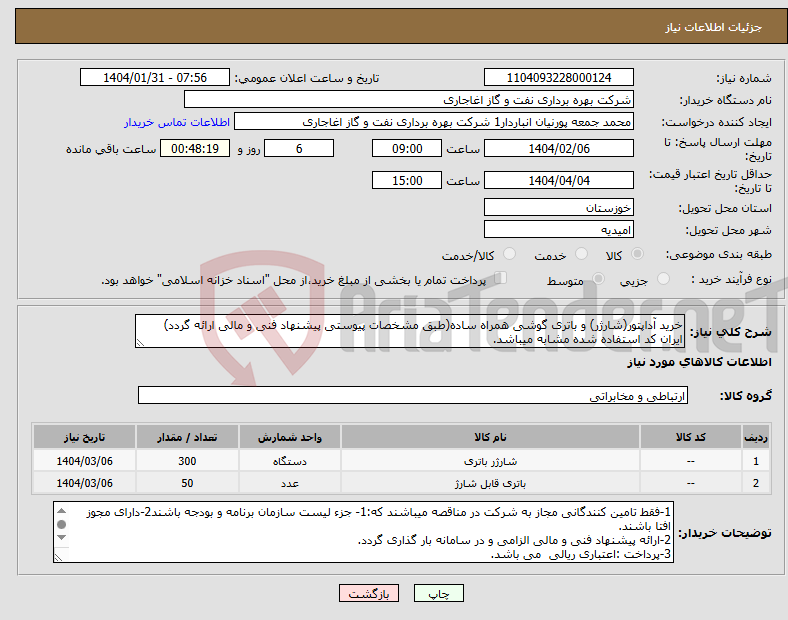Click the تاریخ نیاز column header

tap(84, 437)
